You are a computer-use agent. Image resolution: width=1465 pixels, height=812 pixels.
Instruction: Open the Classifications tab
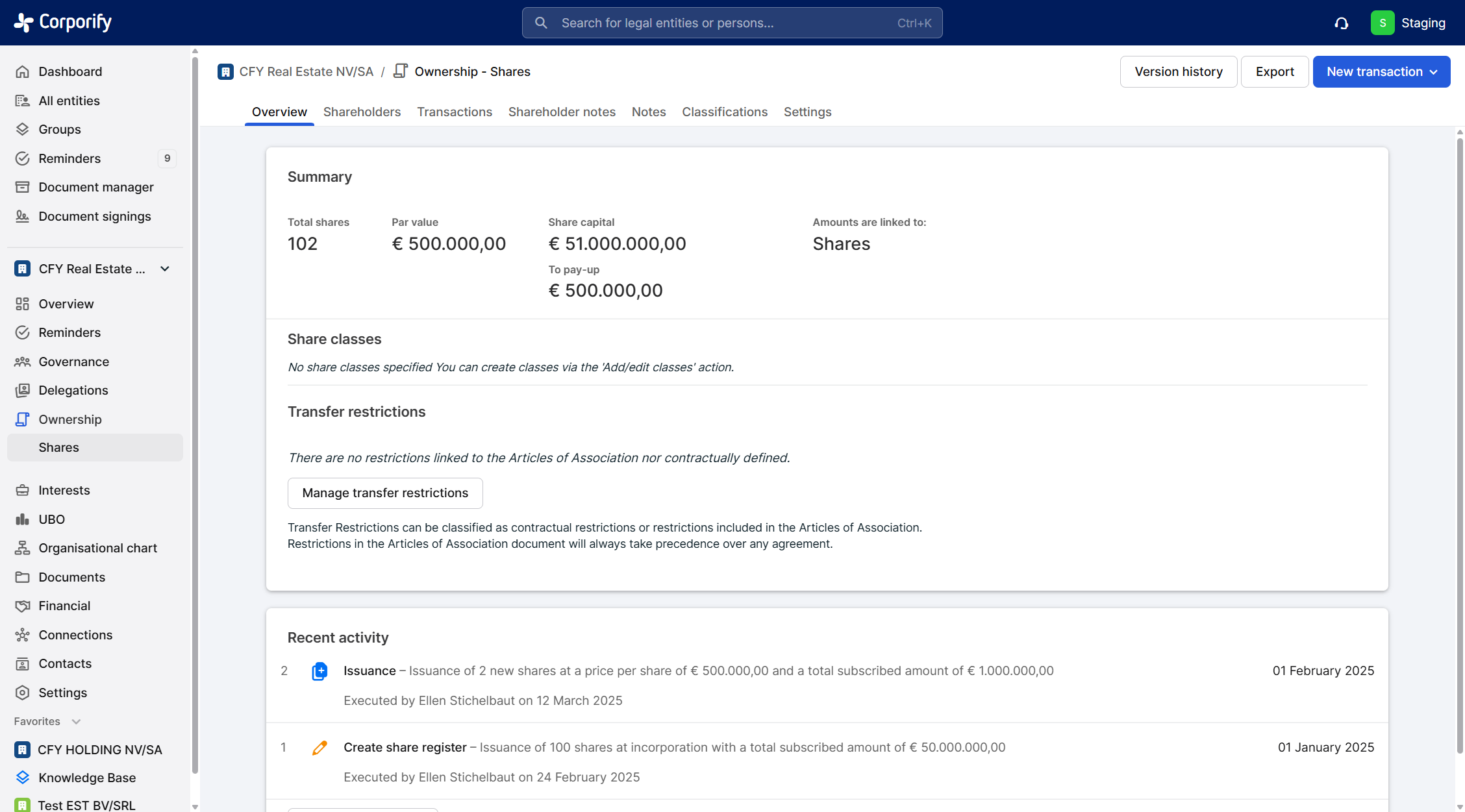(x=724, y=112)
